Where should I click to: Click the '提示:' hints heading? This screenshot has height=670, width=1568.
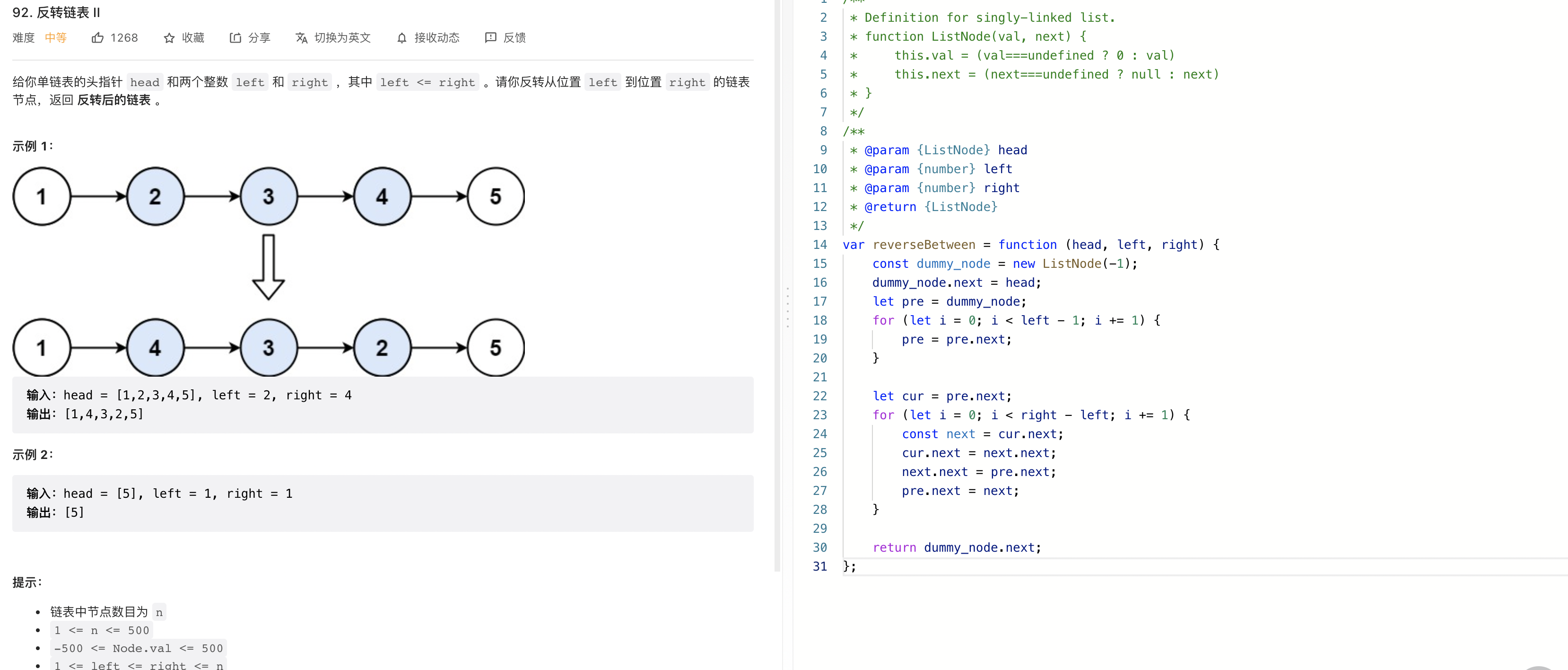coord(27,583)
